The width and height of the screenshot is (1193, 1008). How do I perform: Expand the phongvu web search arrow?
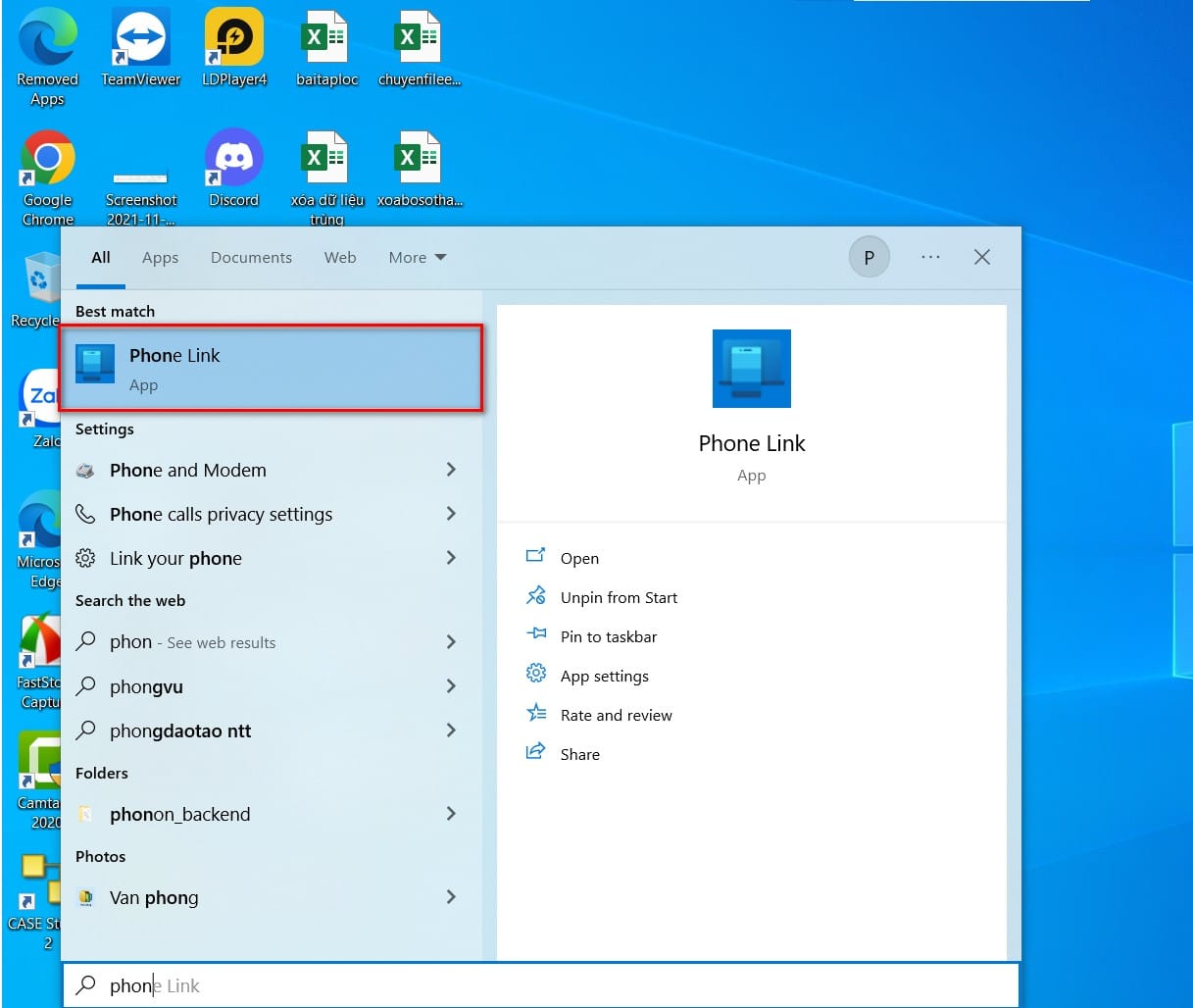[x=451, y=686]
